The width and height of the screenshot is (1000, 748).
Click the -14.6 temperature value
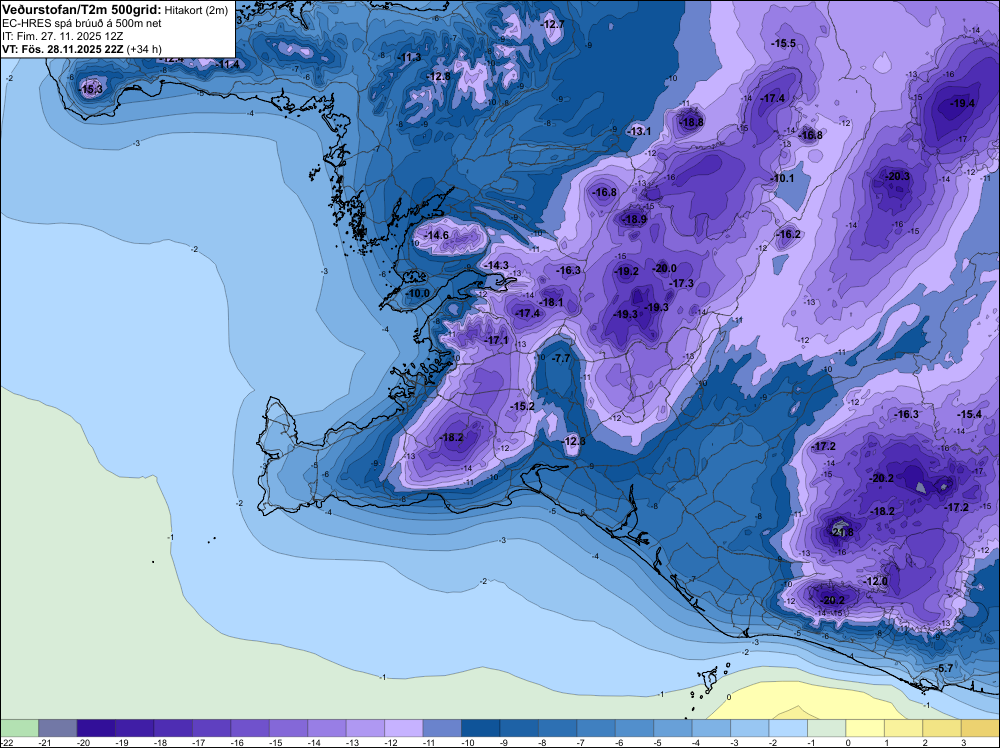click(x=438, y=235)
